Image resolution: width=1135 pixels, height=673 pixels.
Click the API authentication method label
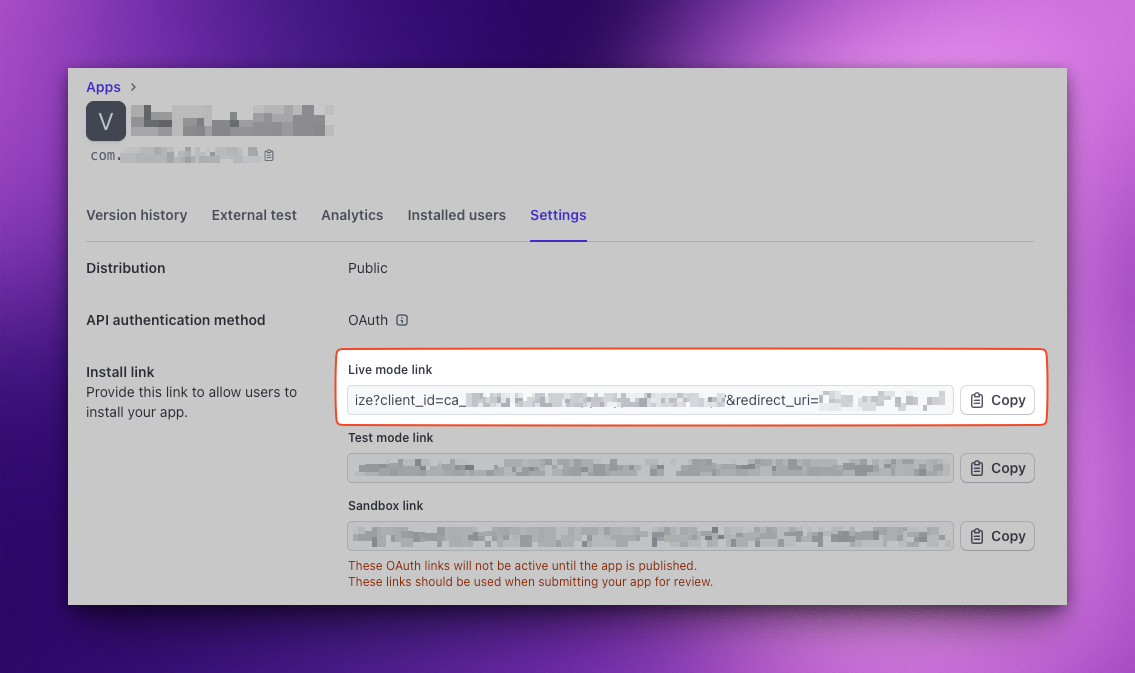pyautogui.click(x=176, y=320)
